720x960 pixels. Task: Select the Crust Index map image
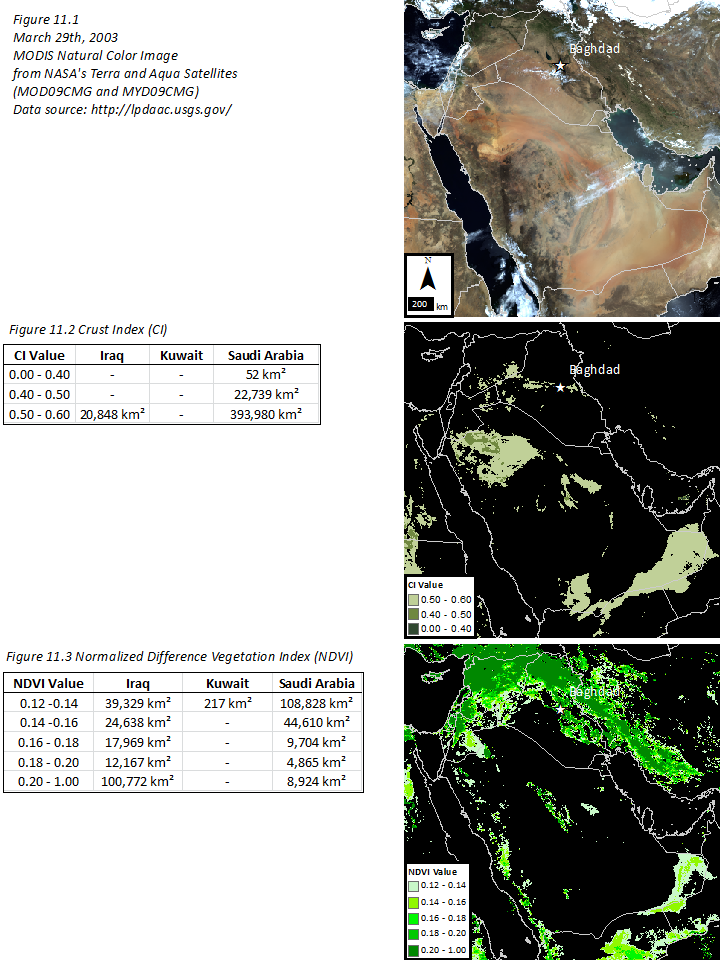pyautogui.click(x=562, y=480)
